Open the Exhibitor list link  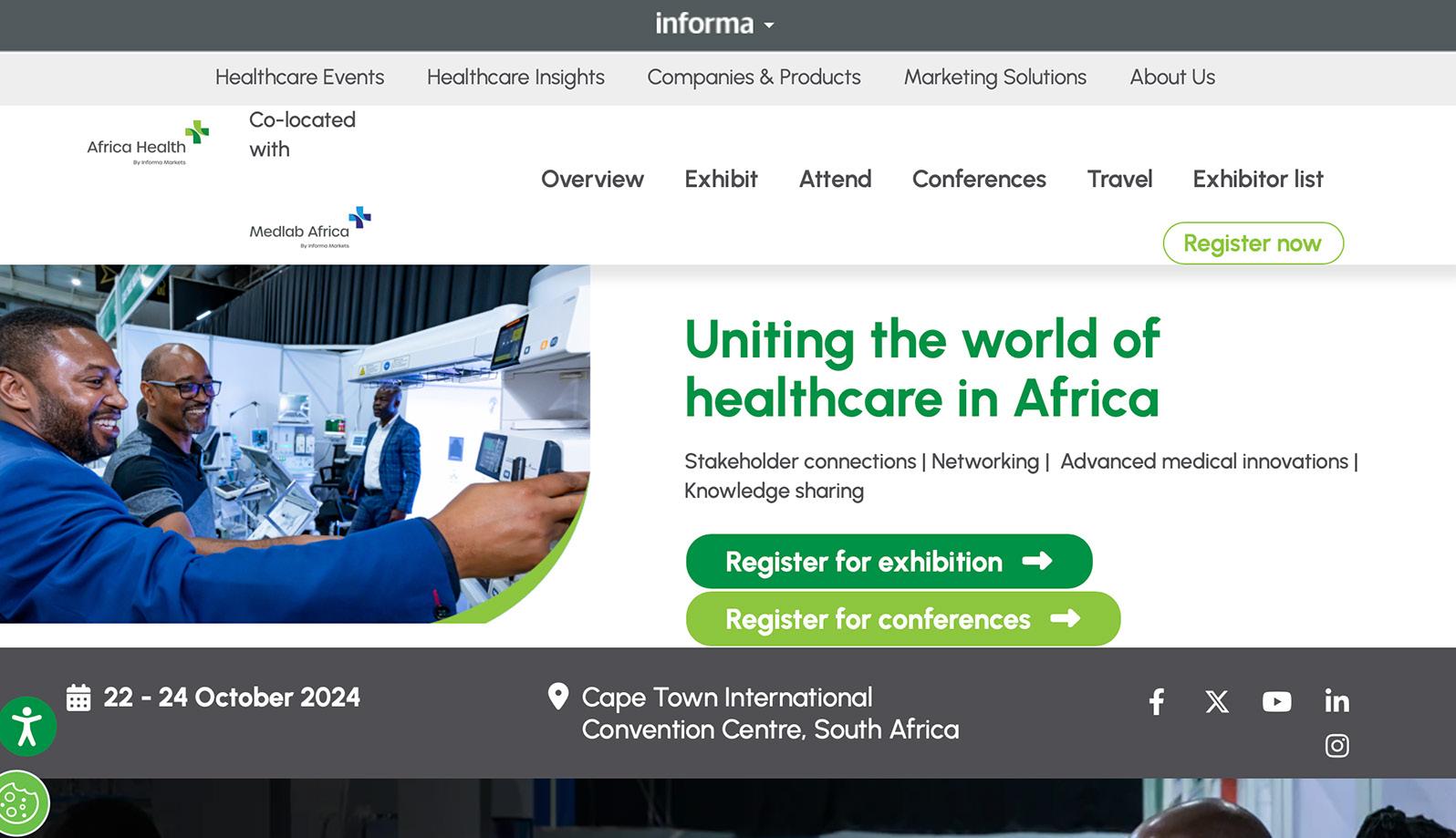click(1257, 179)
